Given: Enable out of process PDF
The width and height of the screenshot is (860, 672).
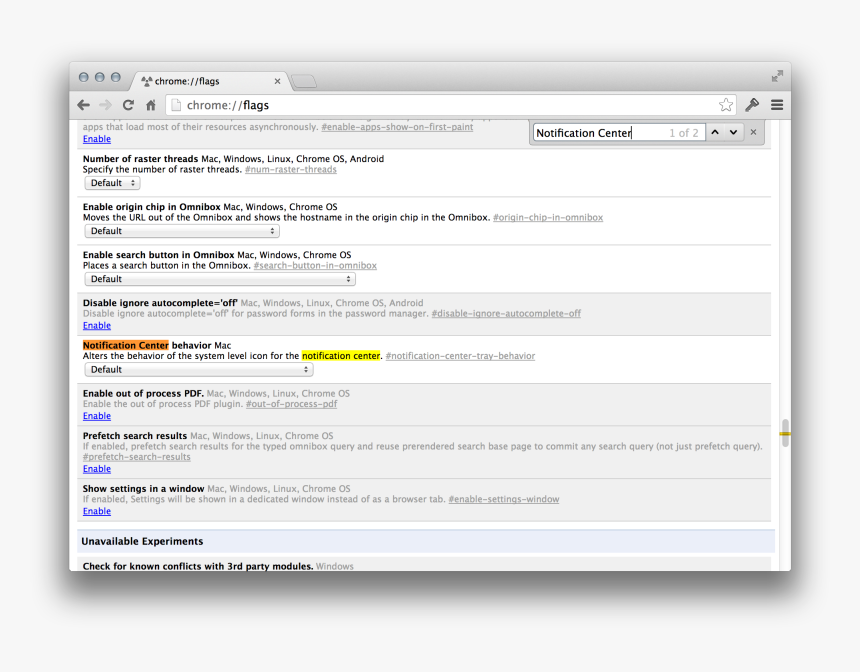Looking at the screenshot, I should 97,416.
